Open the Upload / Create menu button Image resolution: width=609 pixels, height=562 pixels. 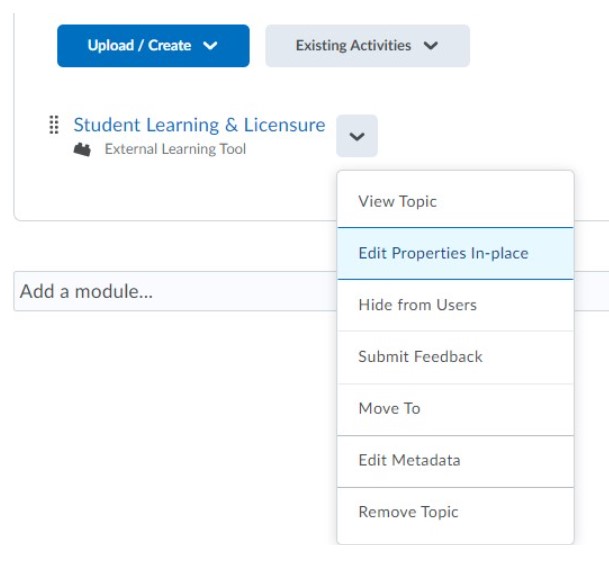[153, 46]
